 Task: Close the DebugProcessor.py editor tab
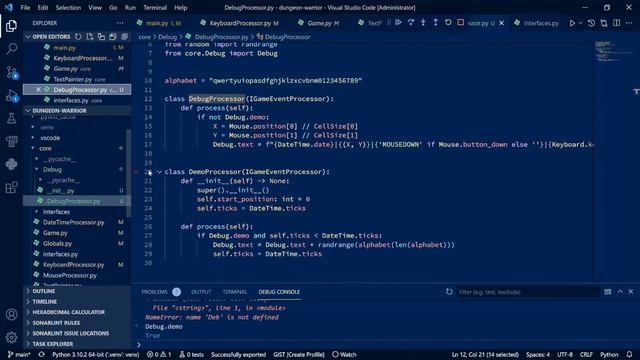[x=502, y=23]
